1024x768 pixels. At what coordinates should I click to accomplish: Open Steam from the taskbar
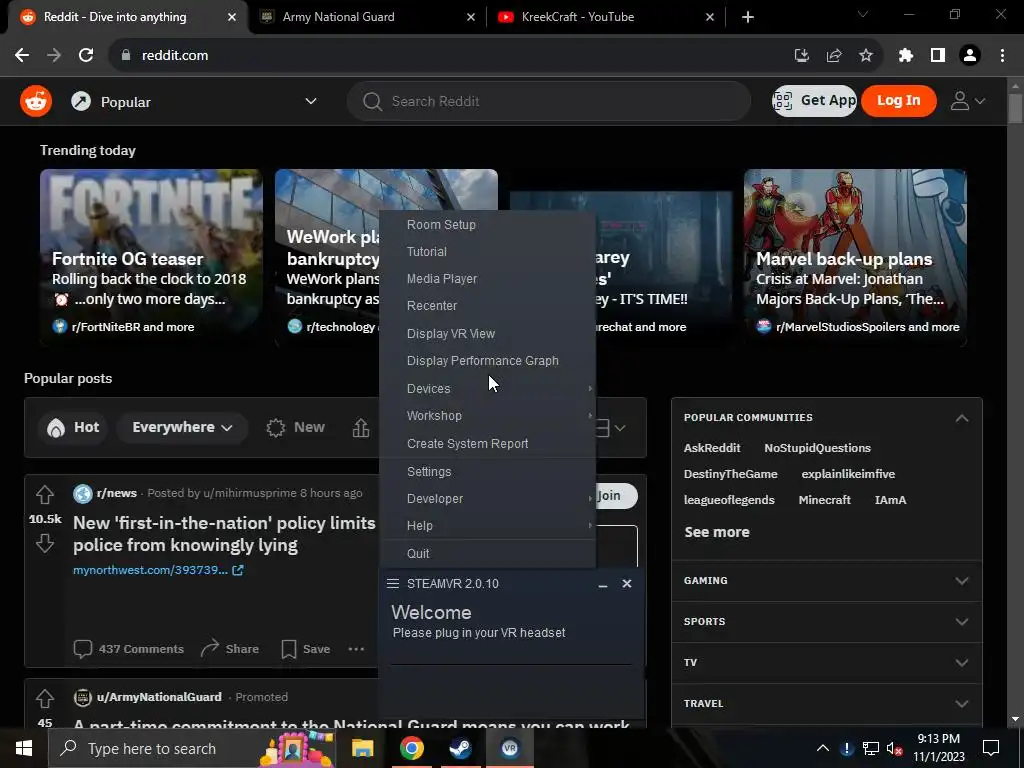coord(460,748)
